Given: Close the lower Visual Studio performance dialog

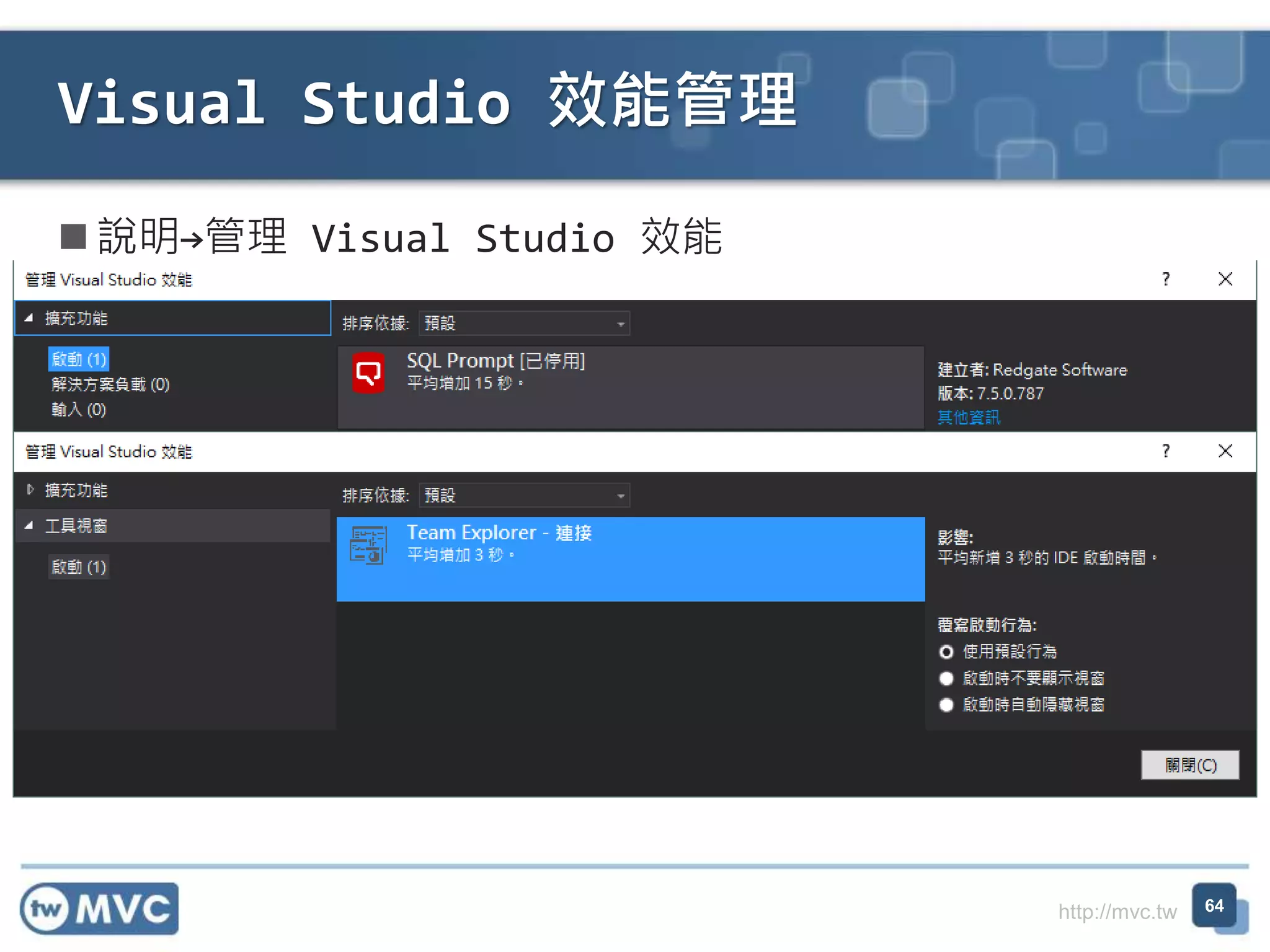Looking at the screenshot, I should point(1225,451).
